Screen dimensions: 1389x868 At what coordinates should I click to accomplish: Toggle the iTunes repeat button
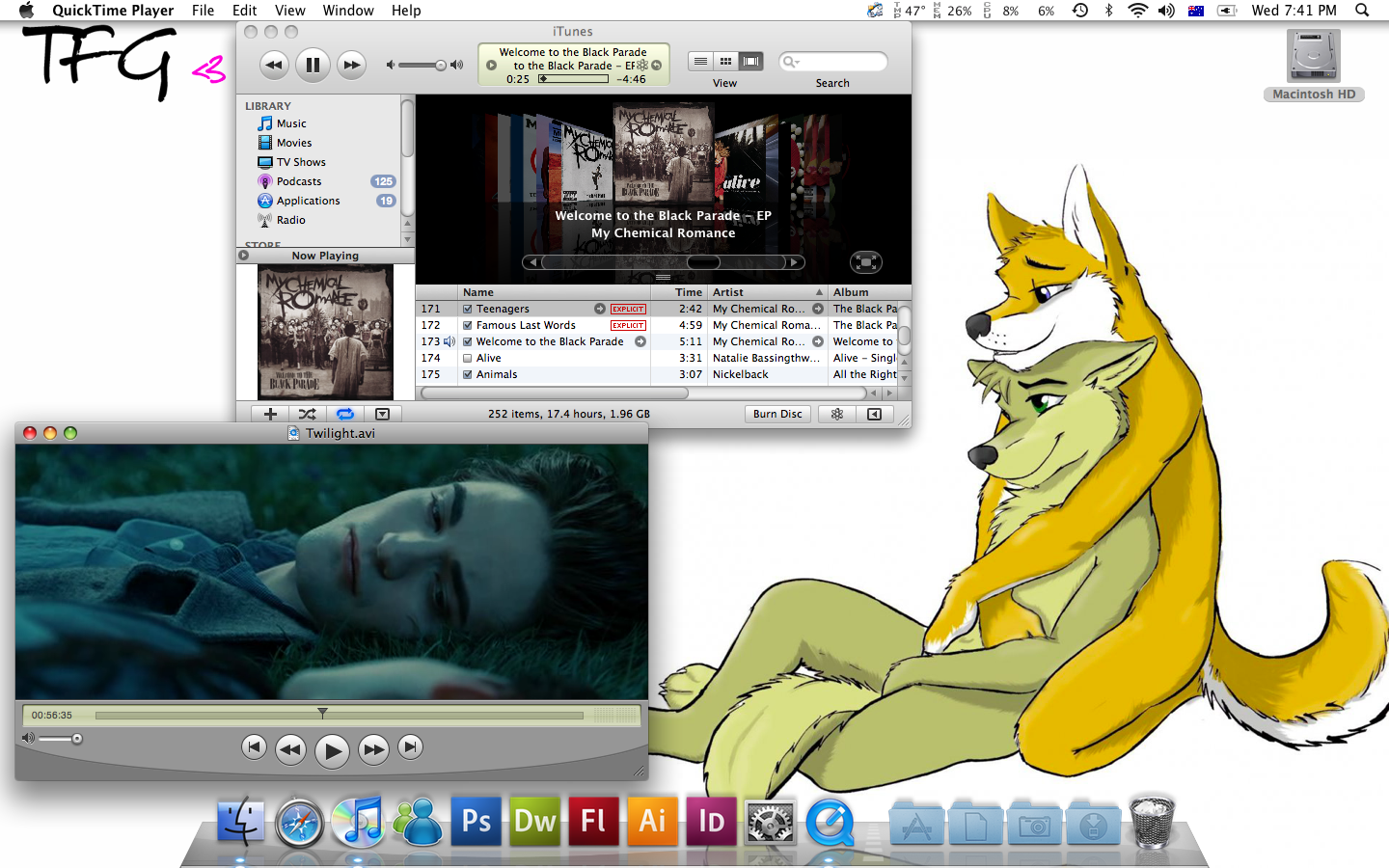coord(344,414)
